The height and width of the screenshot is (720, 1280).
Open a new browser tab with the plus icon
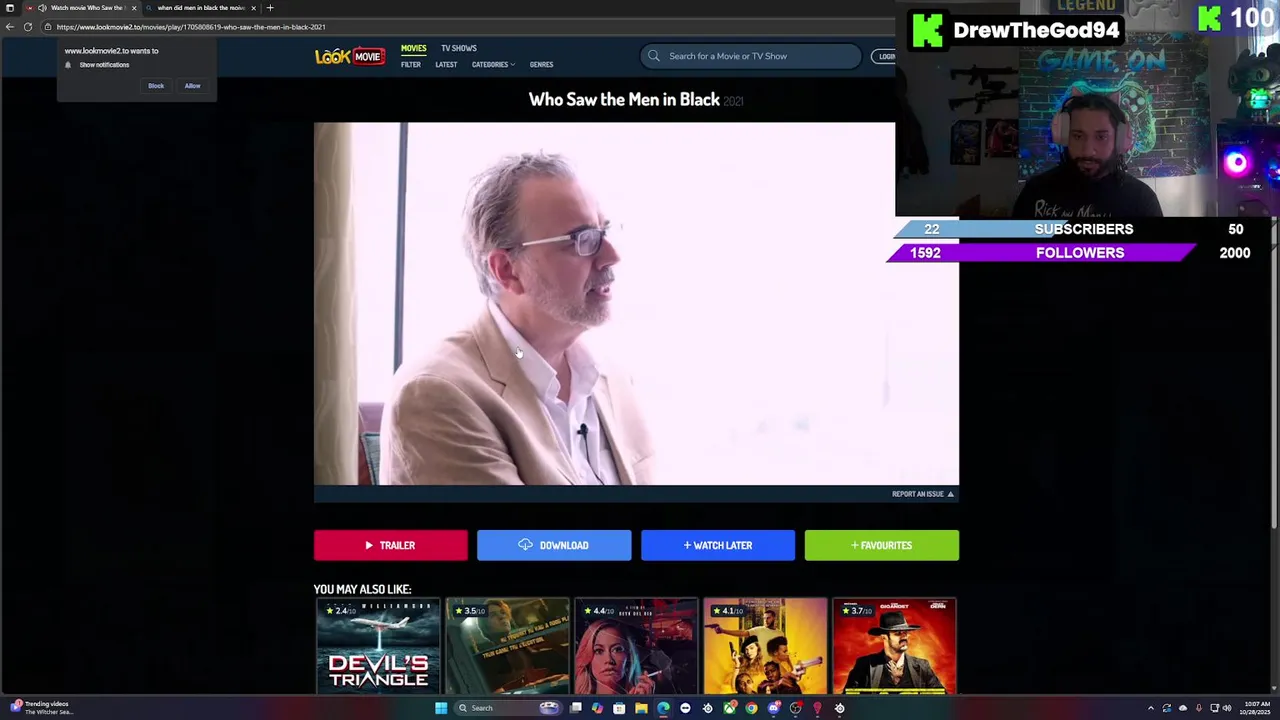click(270, 8)
